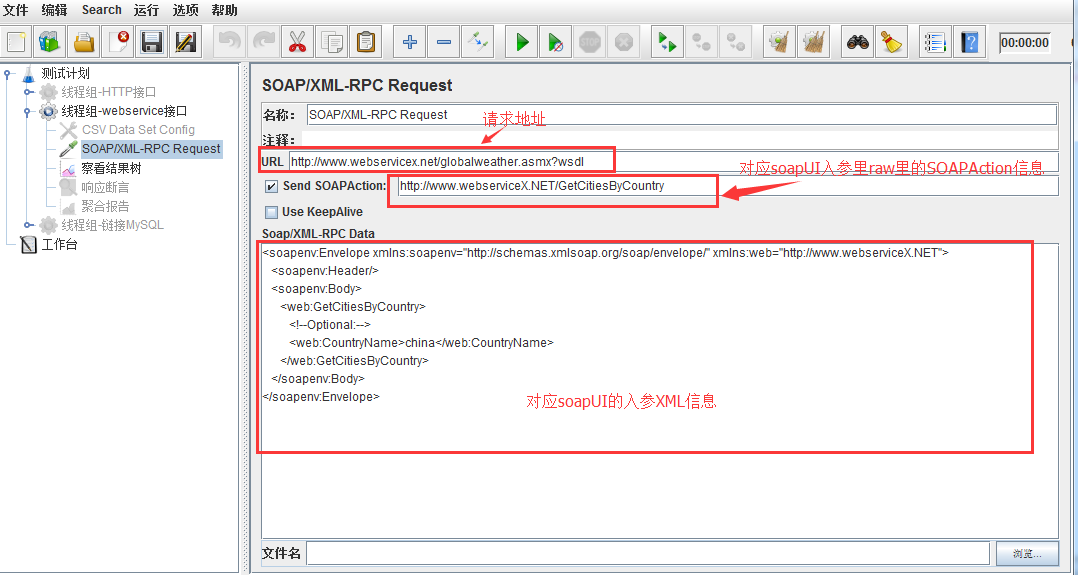Expand the 线程组-链接MySQL node

[28, 225]
